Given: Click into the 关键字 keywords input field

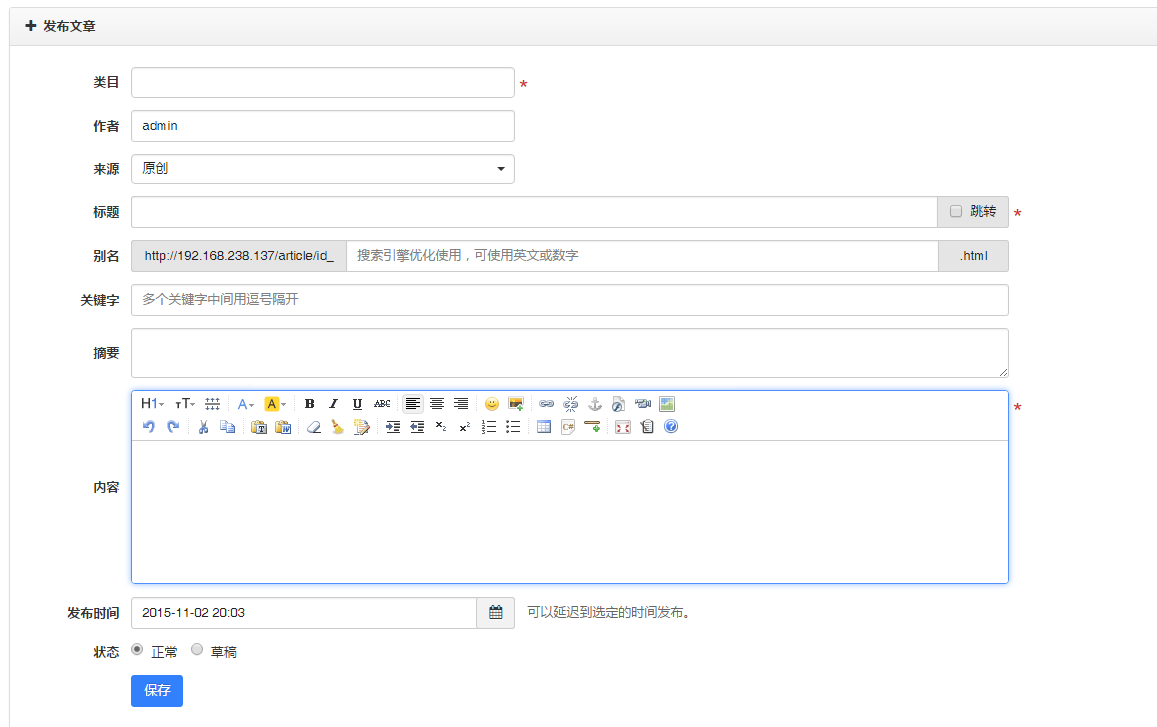Looking at the screenshot, I should coord(569,300).
